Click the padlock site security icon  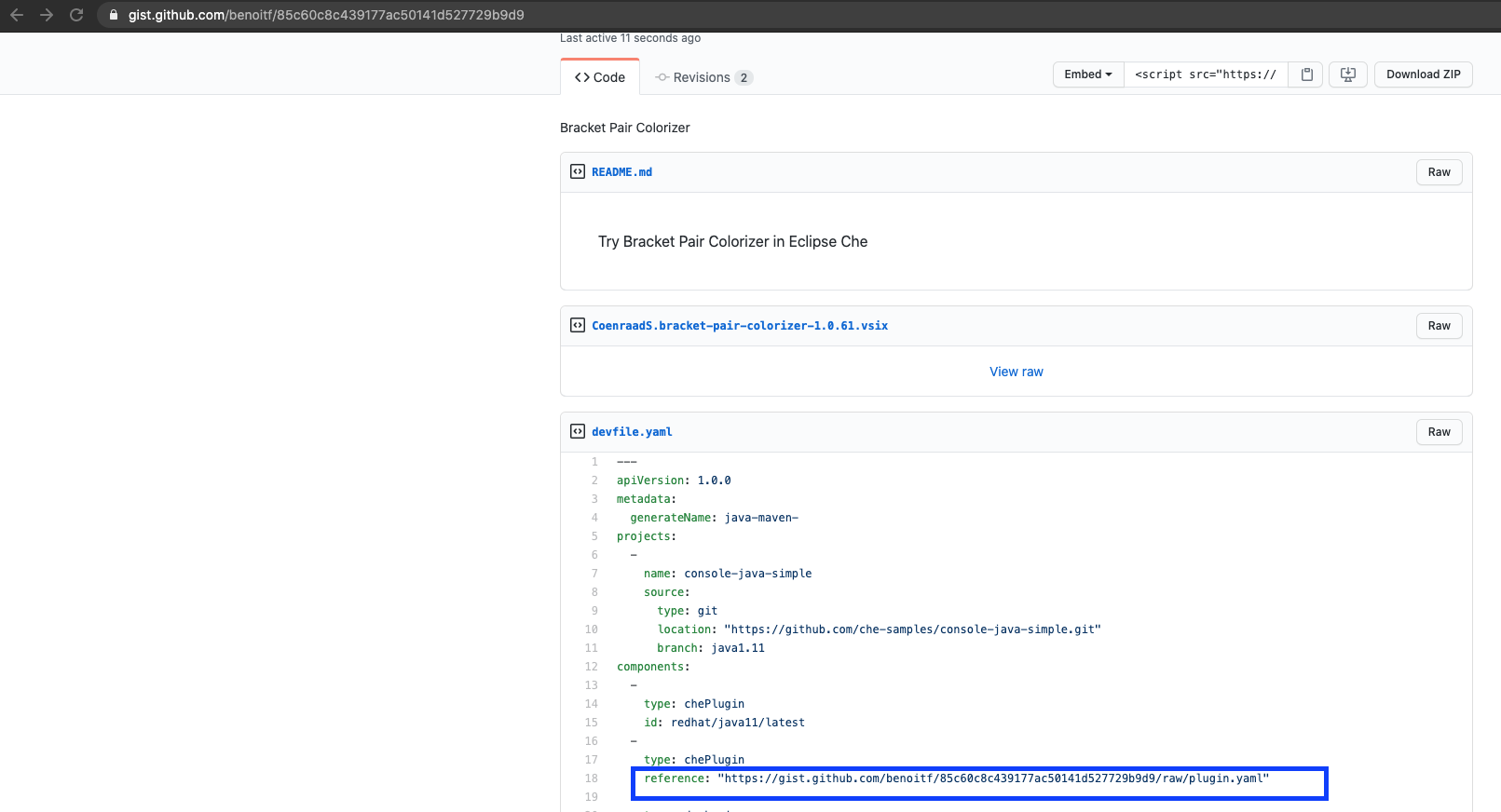[114, 15]
